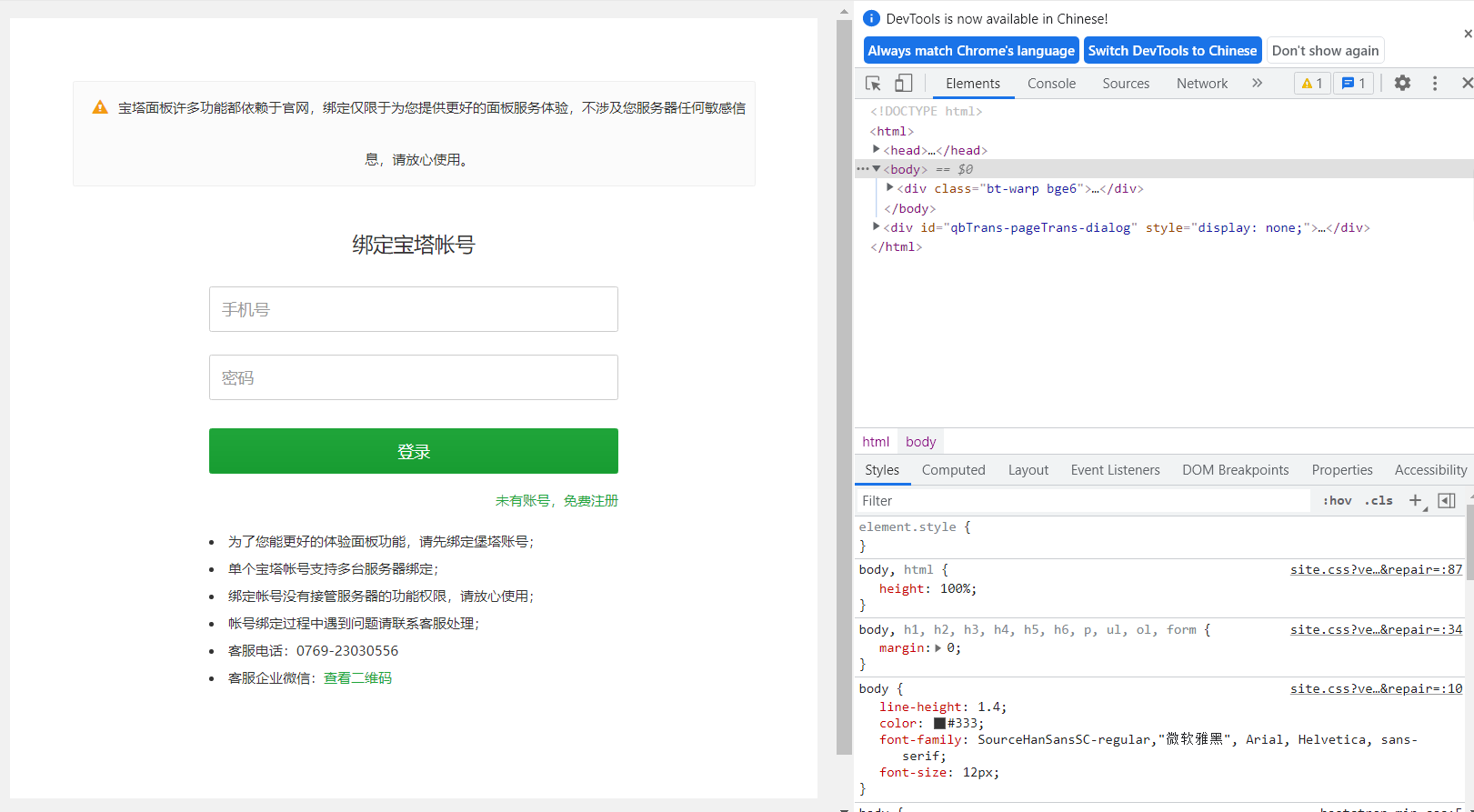Select the Styles sub-tab

click(x=881, y=469)
